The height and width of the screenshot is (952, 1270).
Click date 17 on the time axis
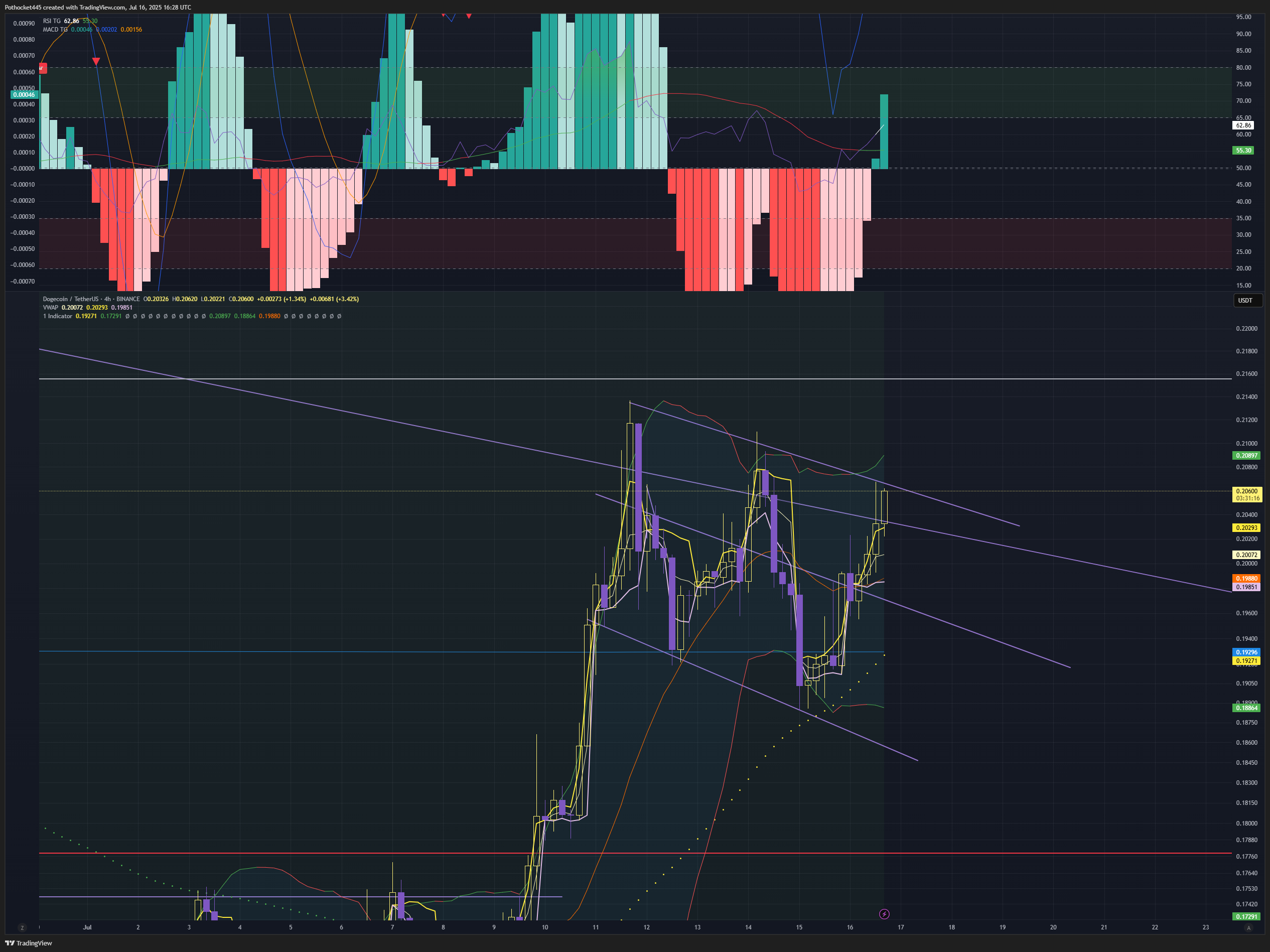[x=901, y=927]
